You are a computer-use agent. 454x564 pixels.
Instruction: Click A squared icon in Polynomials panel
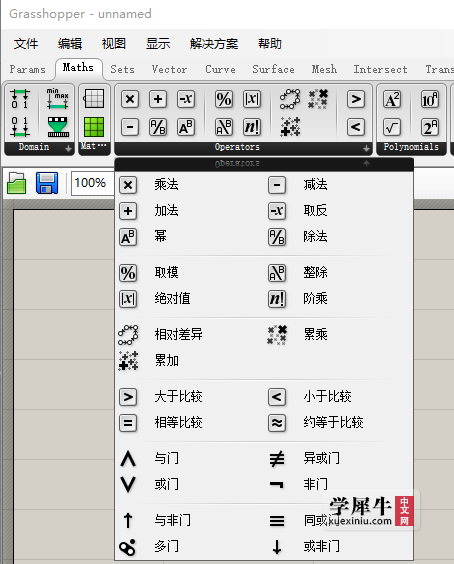[392, 99]
